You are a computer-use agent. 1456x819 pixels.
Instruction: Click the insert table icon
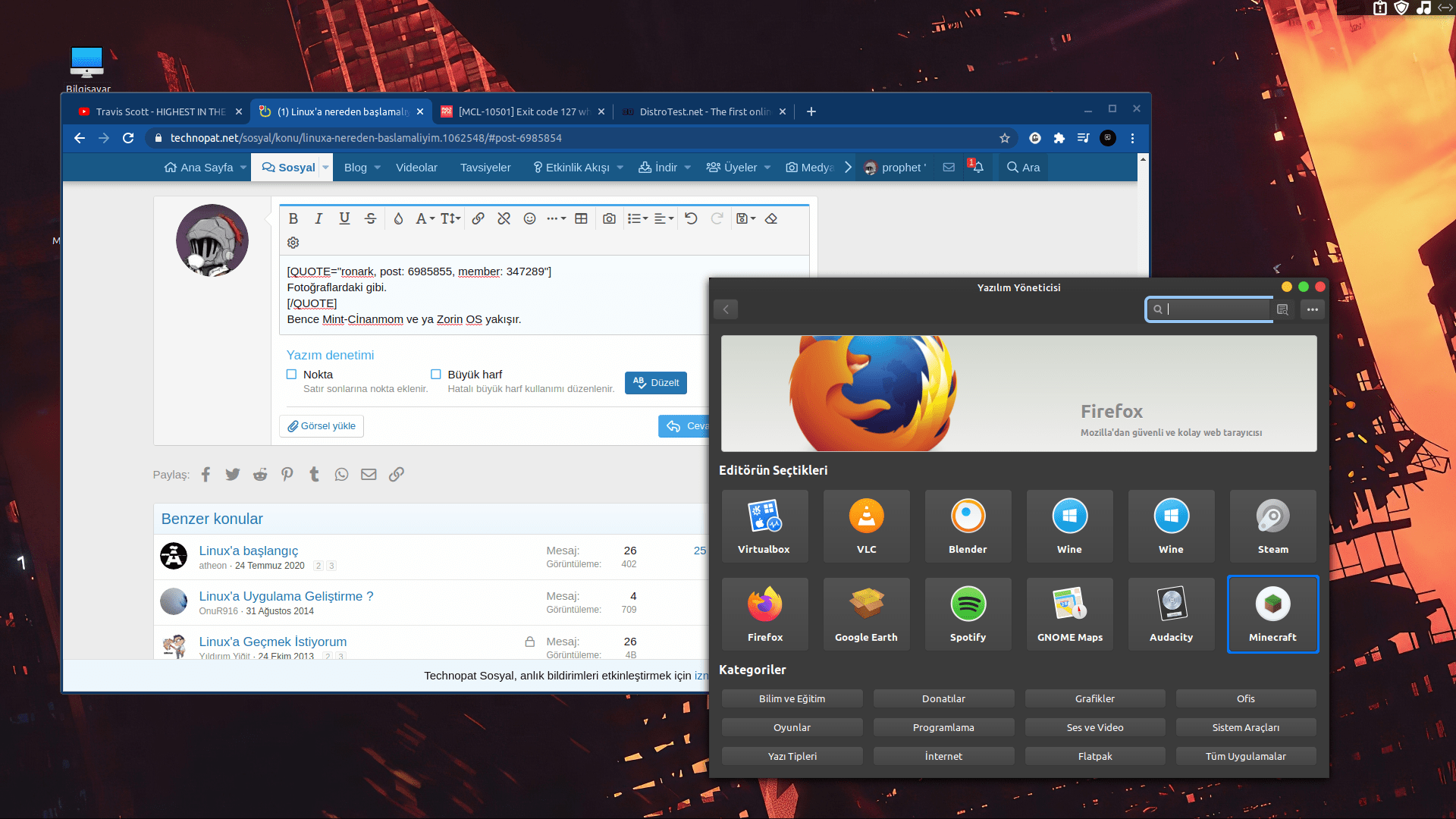click(581, 218)
